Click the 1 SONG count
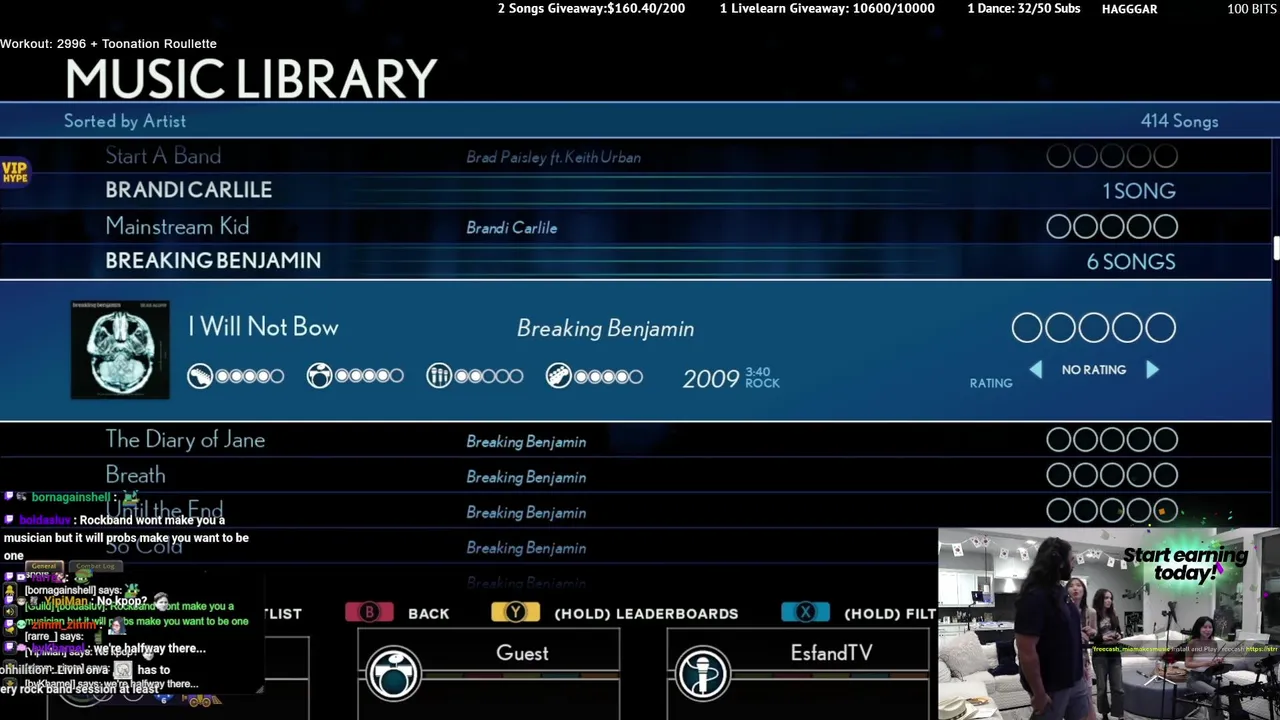 pos(1139,191)
